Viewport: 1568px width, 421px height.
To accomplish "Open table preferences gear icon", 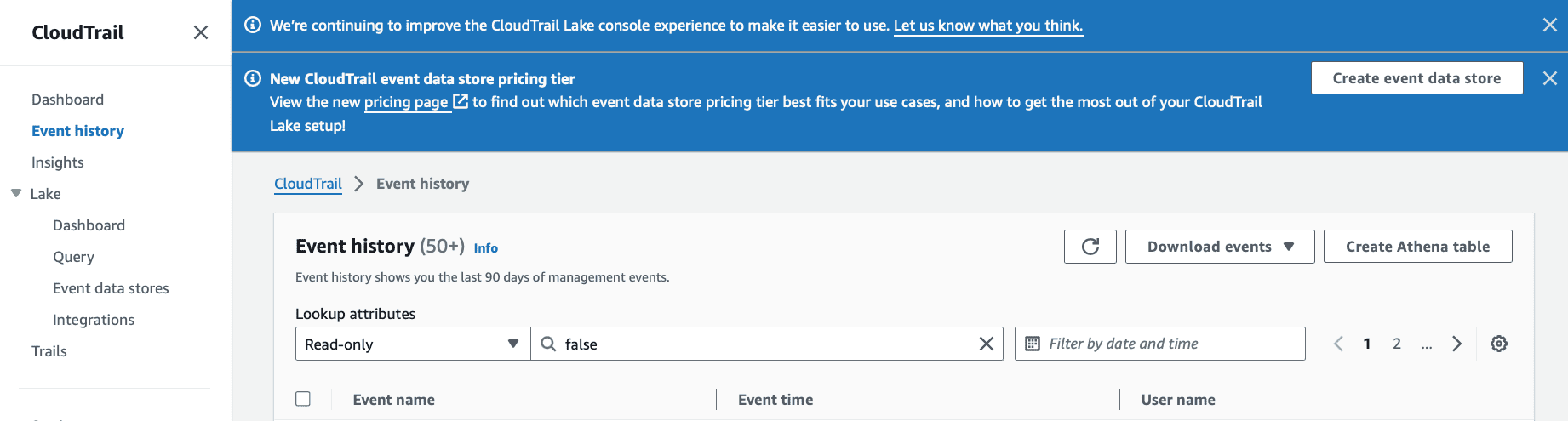I will (1499, 344).
